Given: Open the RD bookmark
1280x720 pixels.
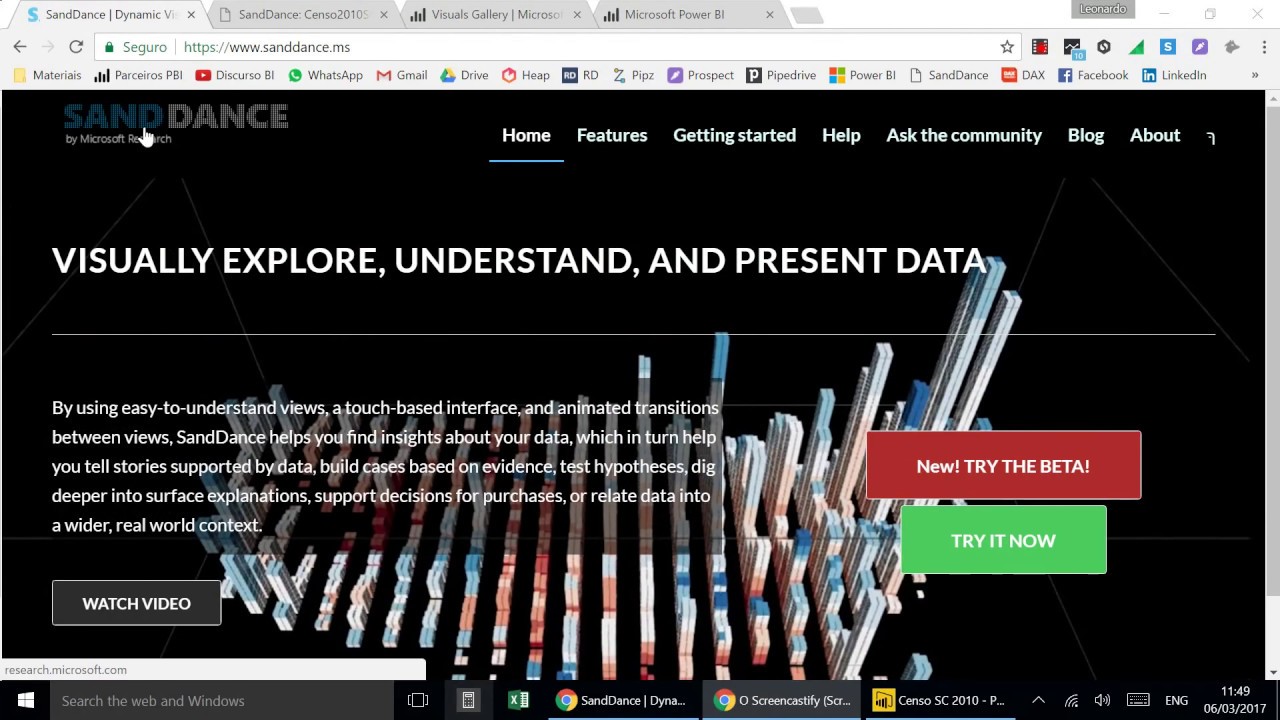Looking at the screenshot, I should click(x=581, y=75).
